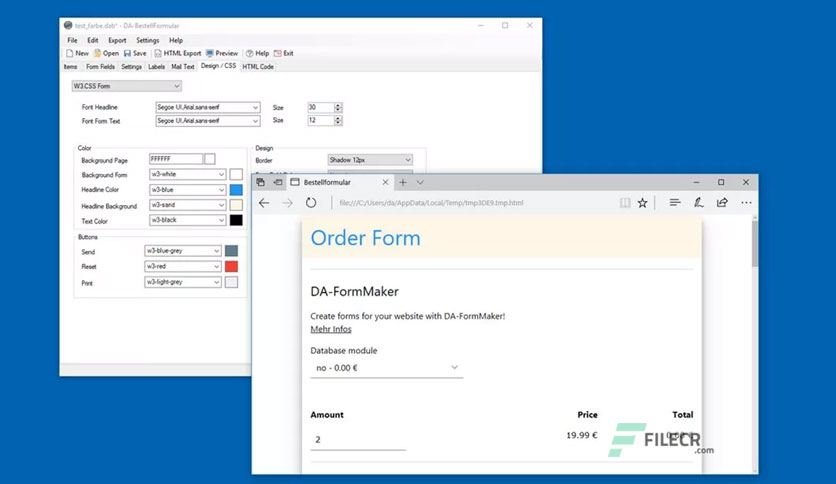Open the Print button w3-light-grey dropdown
836x484 pixels.
183,282
